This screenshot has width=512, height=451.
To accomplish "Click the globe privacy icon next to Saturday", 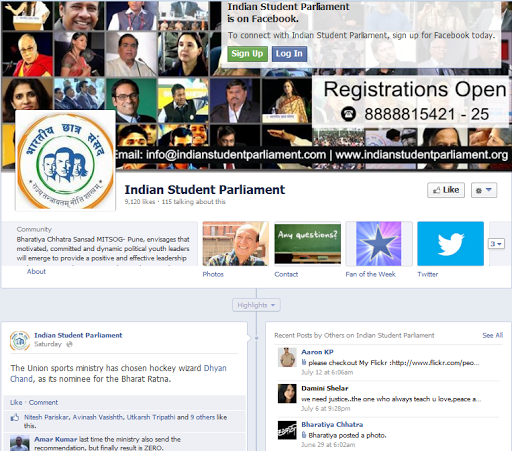I will (69, 344).
